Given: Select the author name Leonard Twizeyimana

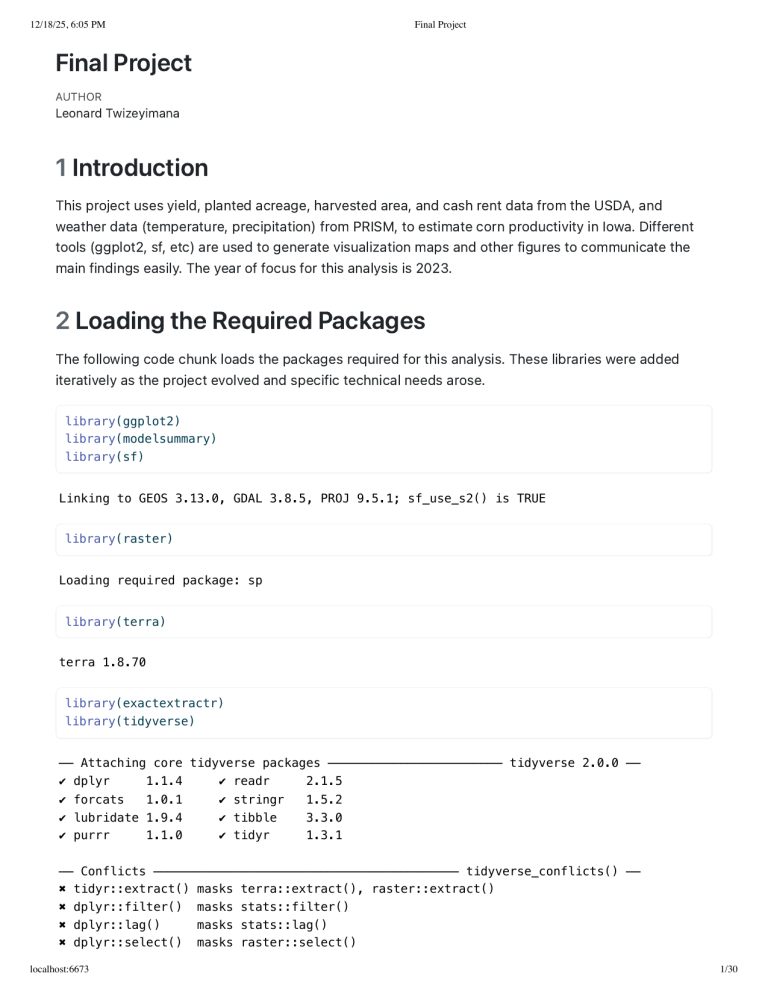Looking at the screenshot, I should point(117,113).
